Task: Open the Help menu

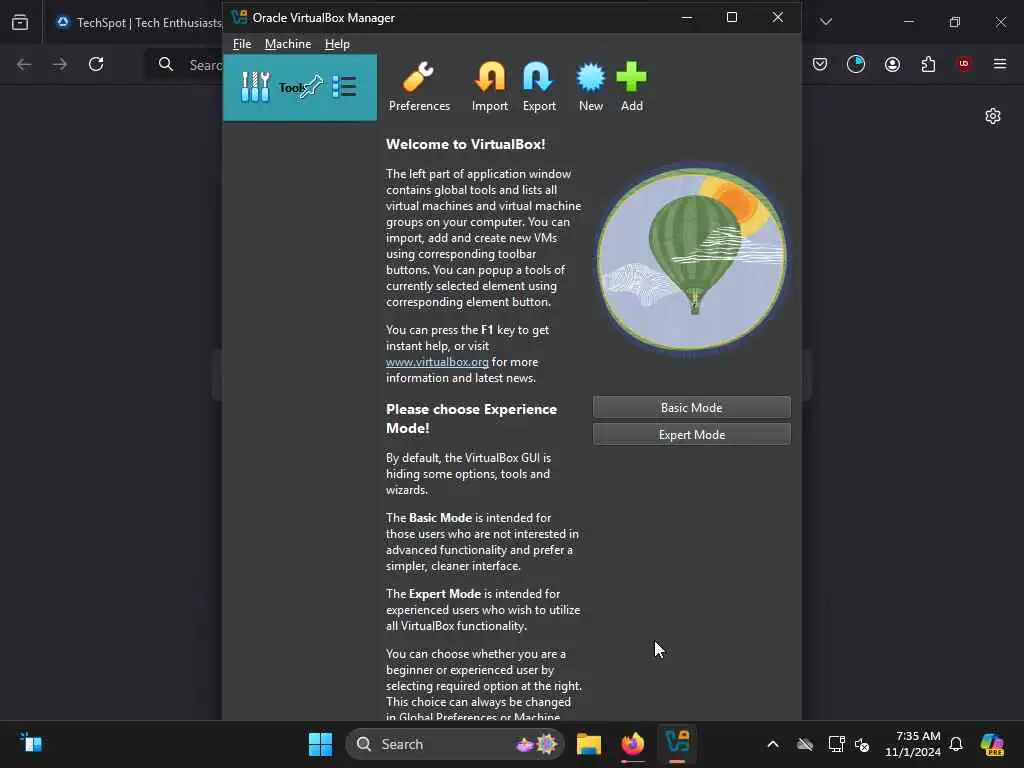Action: 337,44
